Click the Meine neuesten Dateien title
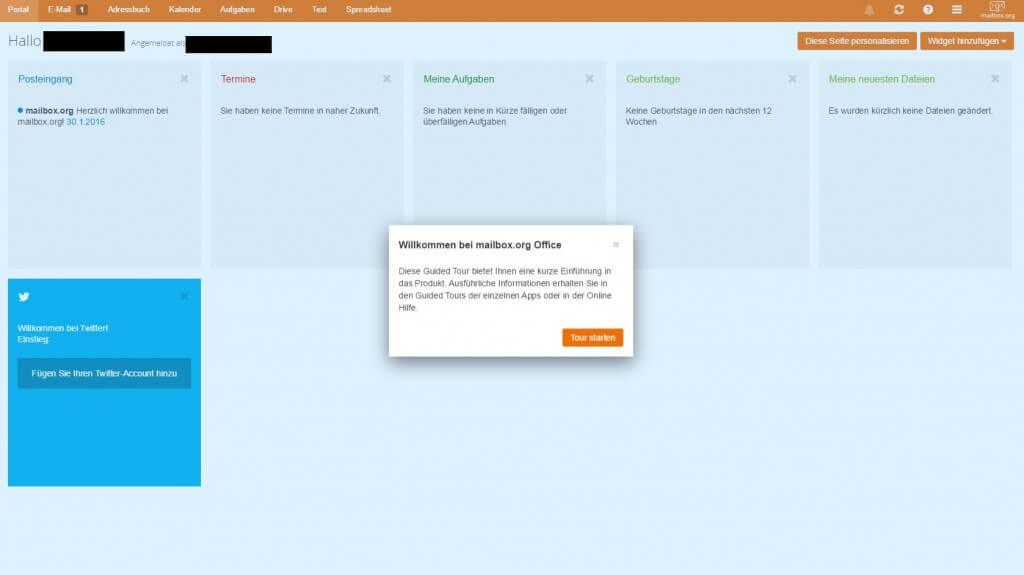This screenshot has width=1024, height=575. pos(881,79)
